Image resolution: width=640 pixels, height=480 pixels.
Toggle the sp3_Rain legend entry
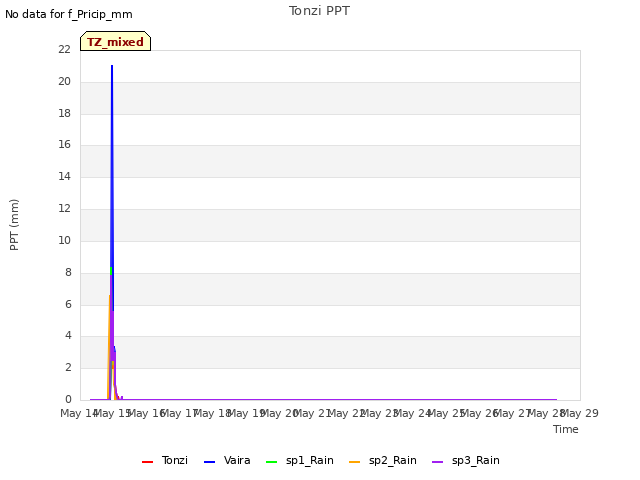[x=465, y=460]
